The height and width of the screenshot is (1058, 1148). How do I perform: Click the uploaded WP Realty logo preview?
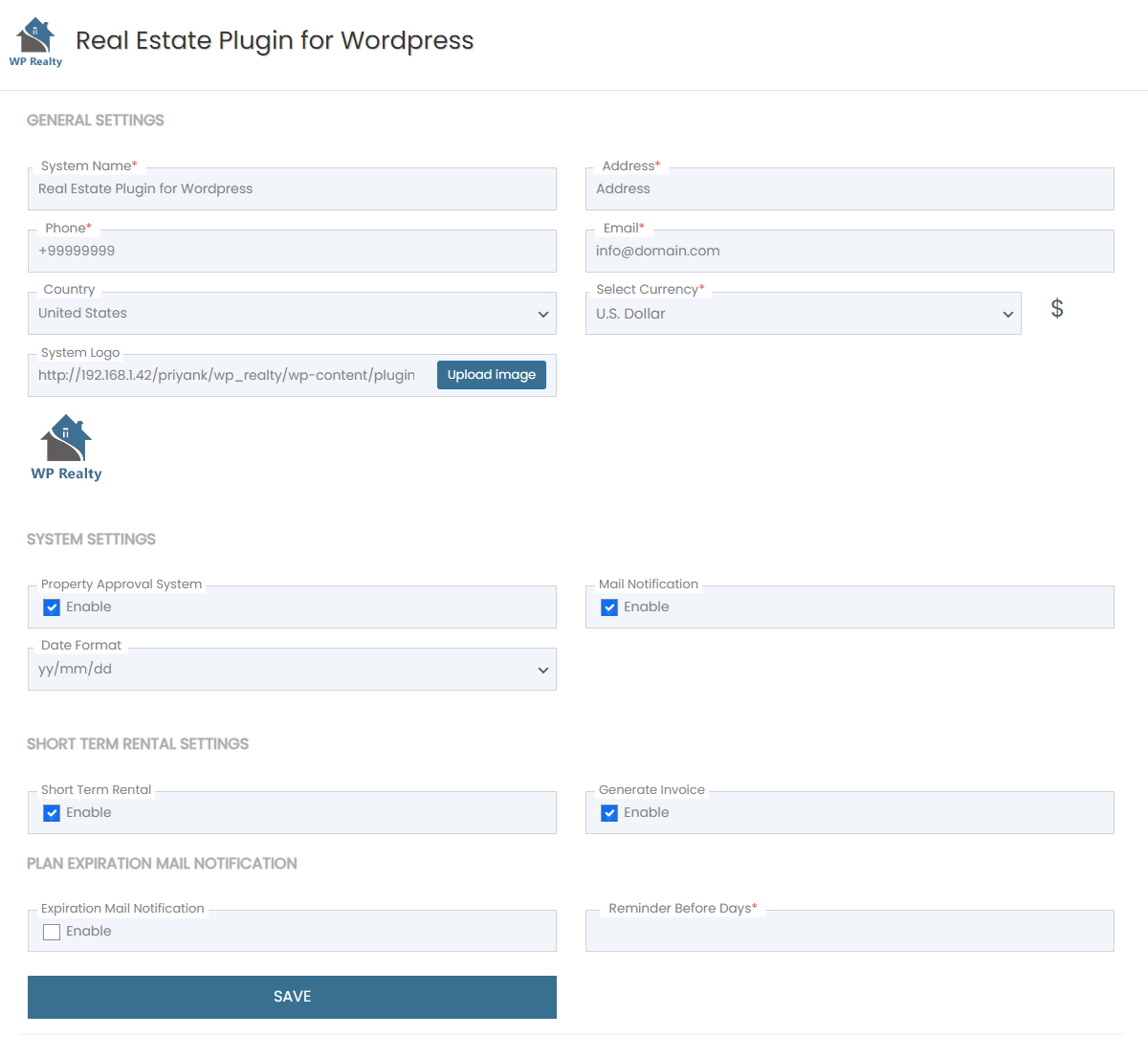[x=66, y=447]
